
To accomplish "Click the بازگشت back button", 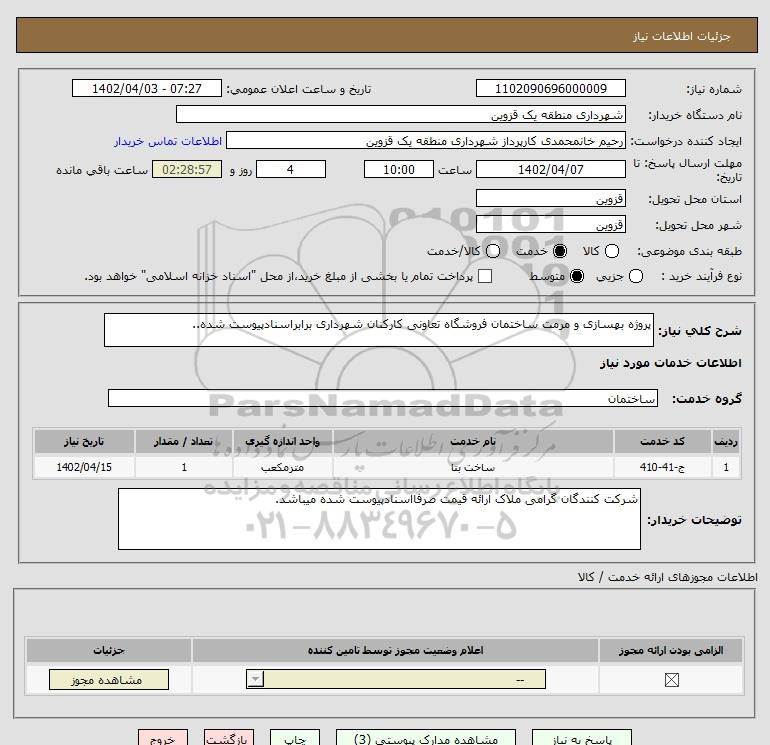I will pos(229,738).
